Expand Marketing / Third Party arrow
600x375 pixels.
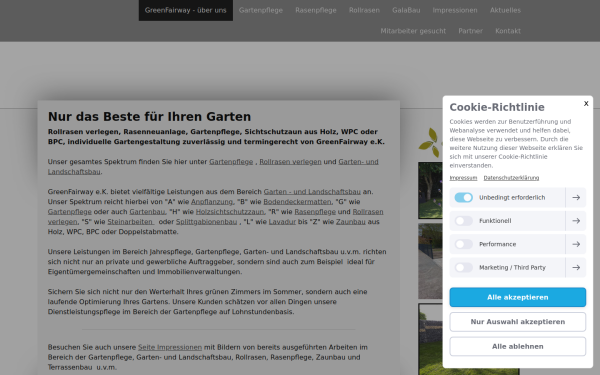click(576, 267)
